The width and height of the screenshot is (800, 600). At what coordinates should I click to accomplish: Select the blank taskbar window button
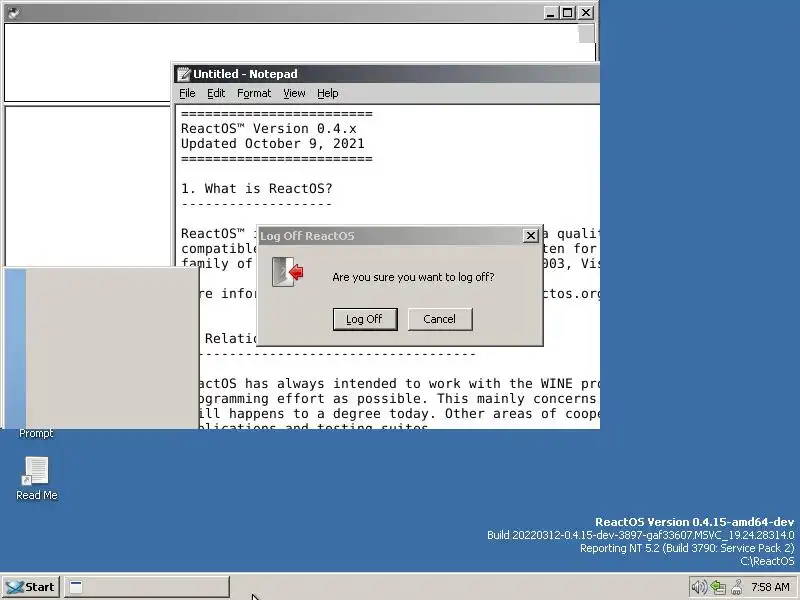click(x=147, y=587)
